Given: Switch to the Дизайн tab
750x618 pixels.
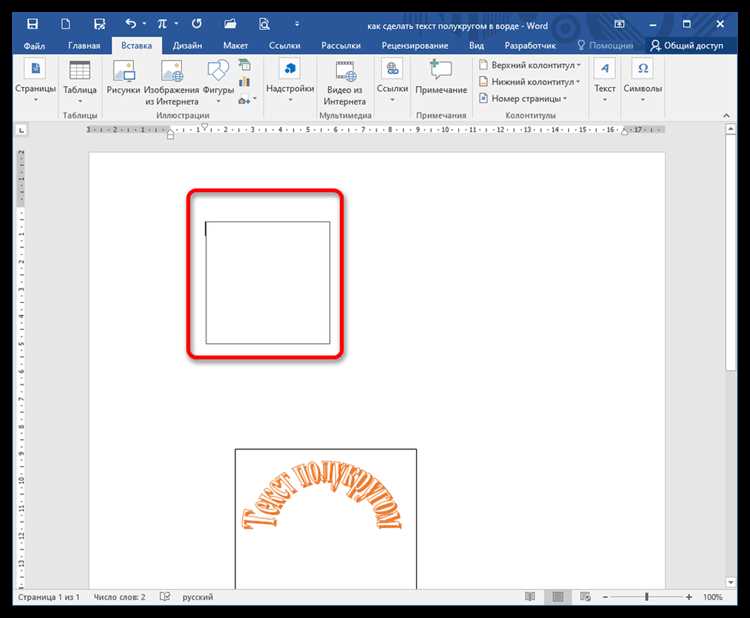Looking at the screenshot, I should (x=187, y=46).
